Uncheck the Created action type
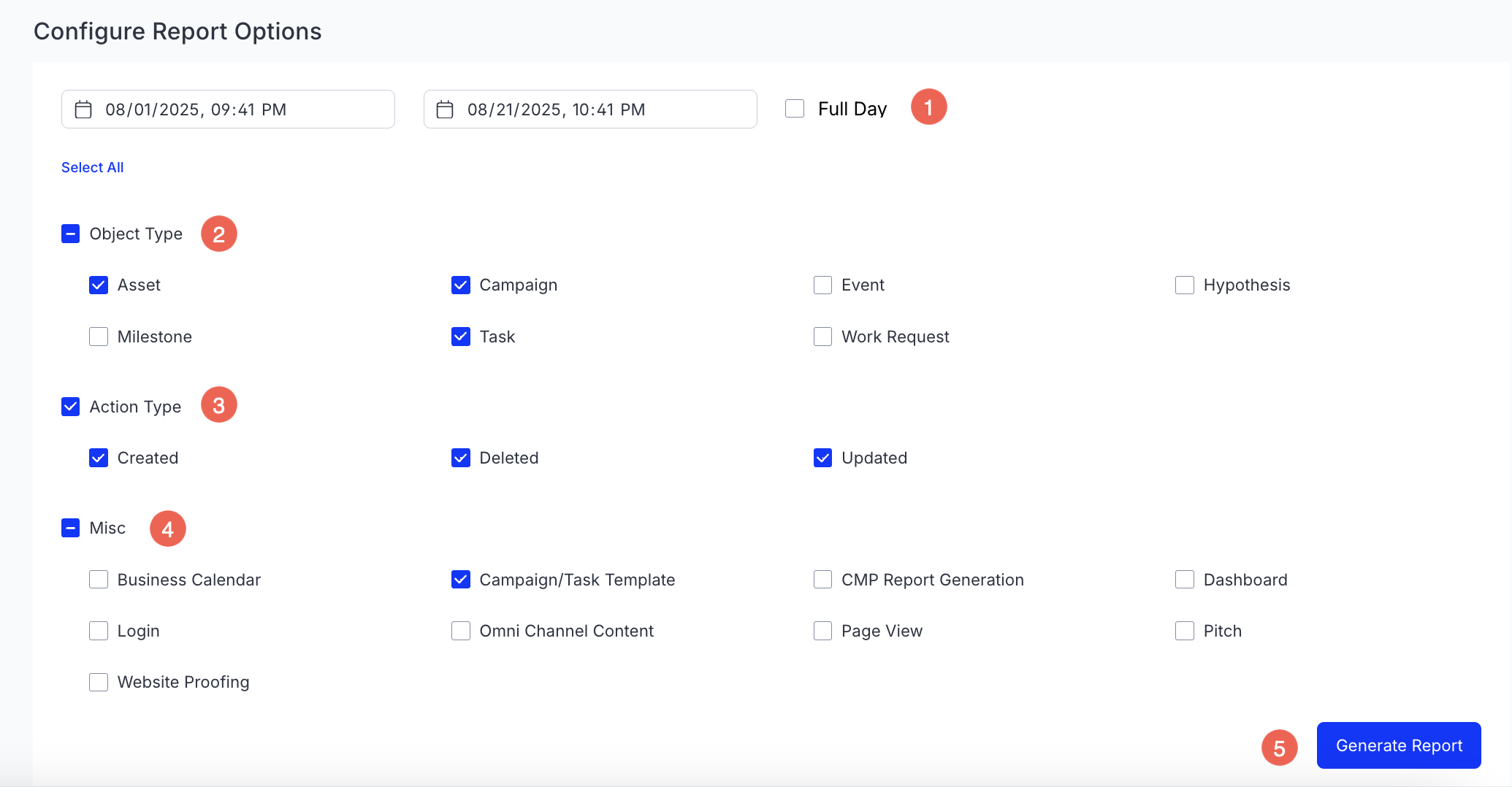 [x=98, y=458]
